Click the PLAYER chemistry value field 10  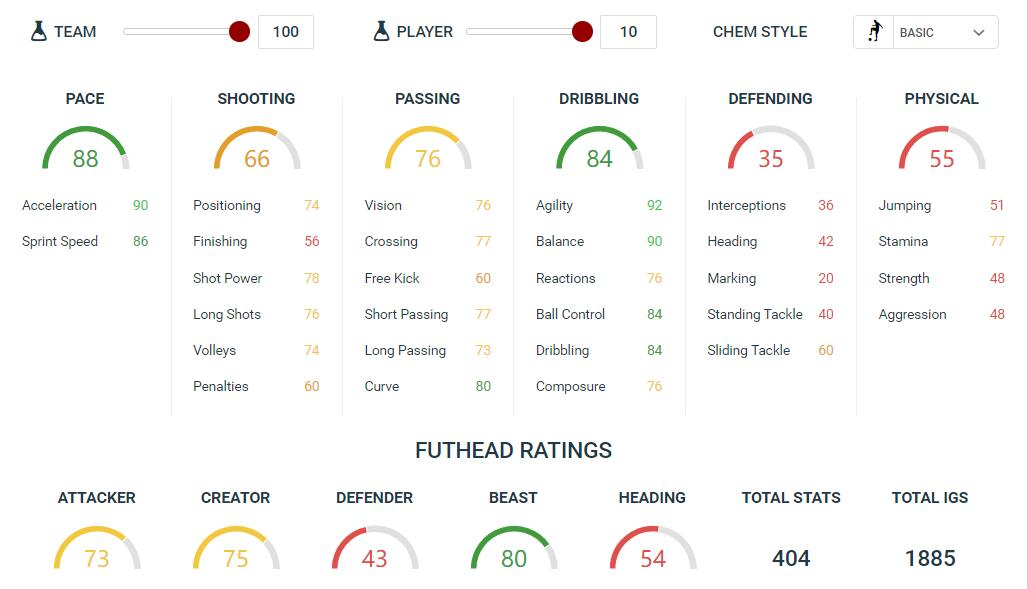click(x=629, y=32)
